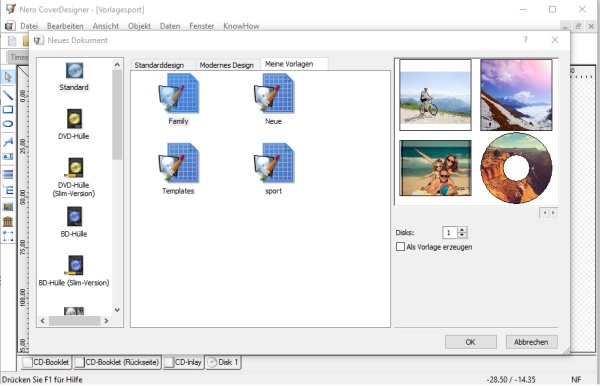This screenshot has width=600, height=387.
Task: Open the Daten menu
Action: 170,26
